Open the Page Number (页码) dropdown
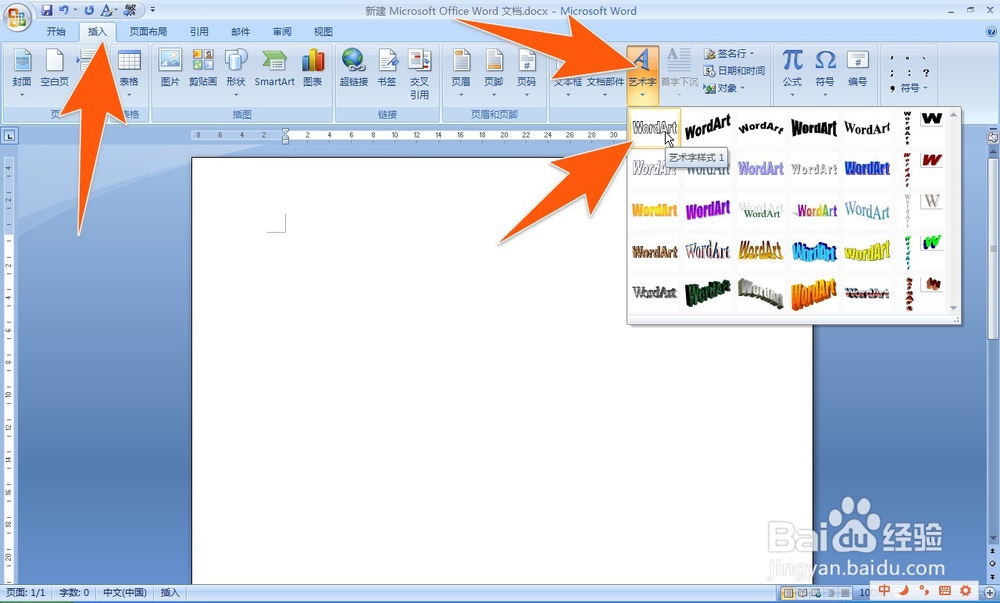The image size is (1000, 603). 526,72
